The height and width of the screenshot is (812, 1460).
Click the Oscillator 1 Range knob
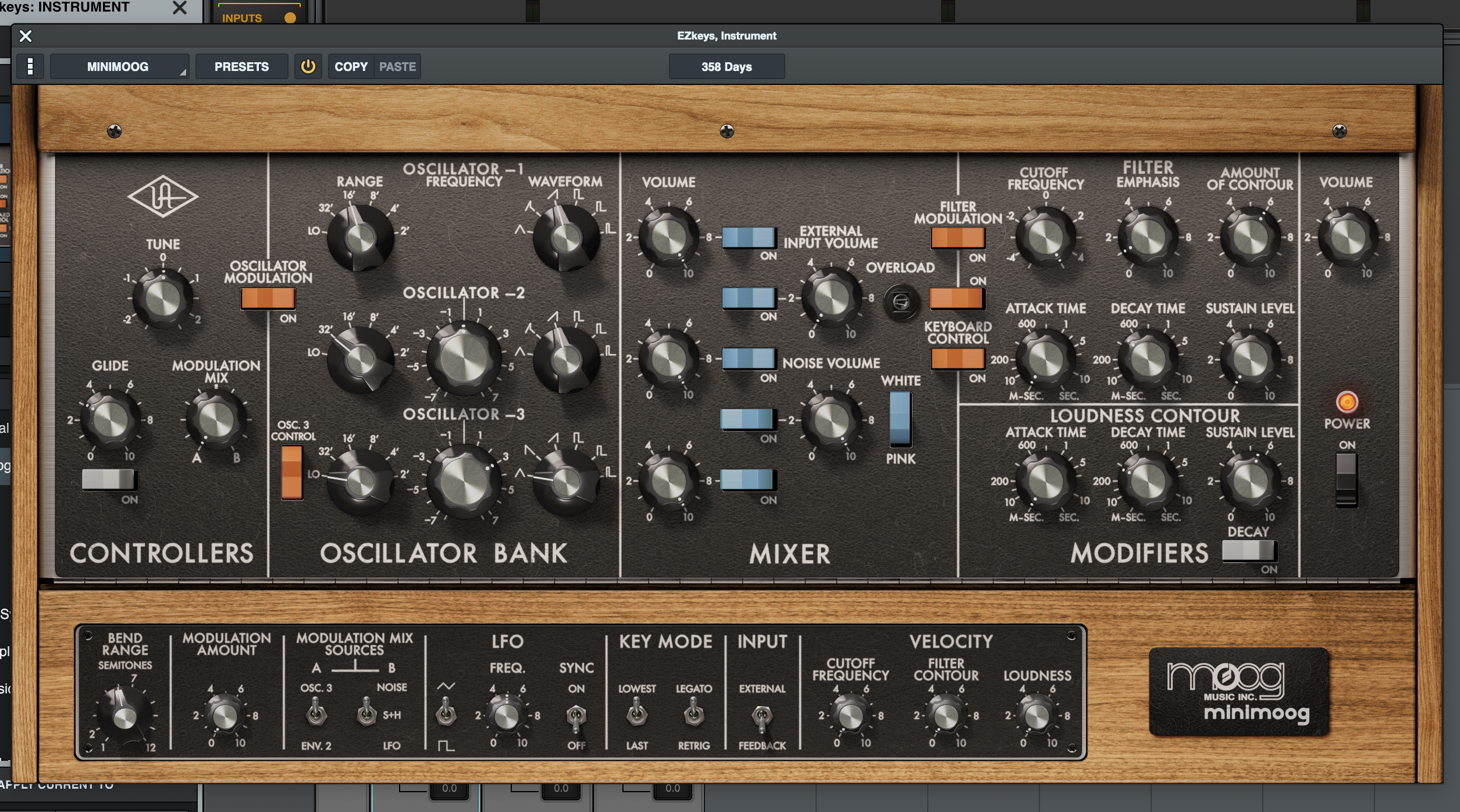(x=360, y=237)
